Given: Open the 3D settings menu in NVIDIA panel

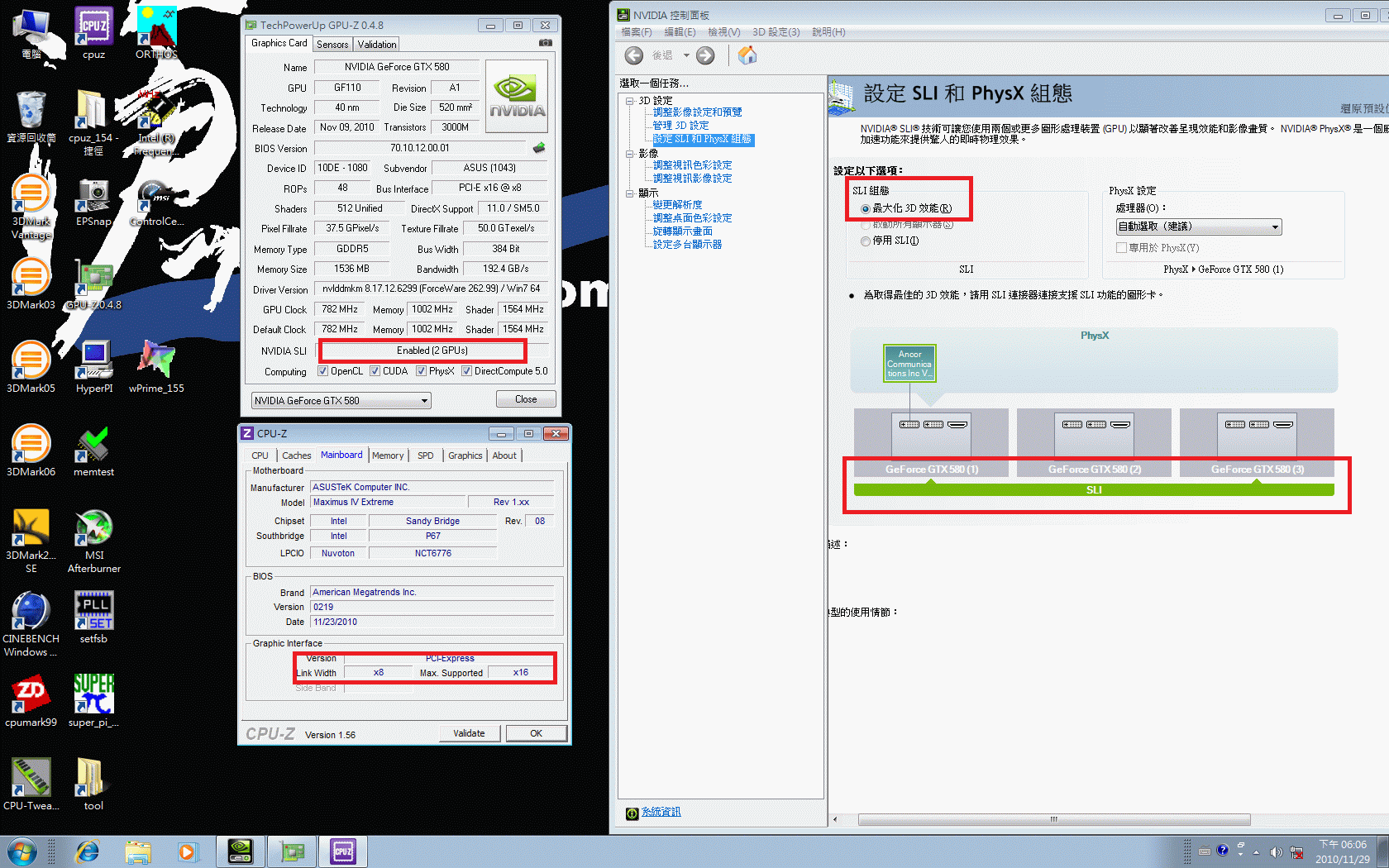Looking at the screenshot, I should point(776,32).
